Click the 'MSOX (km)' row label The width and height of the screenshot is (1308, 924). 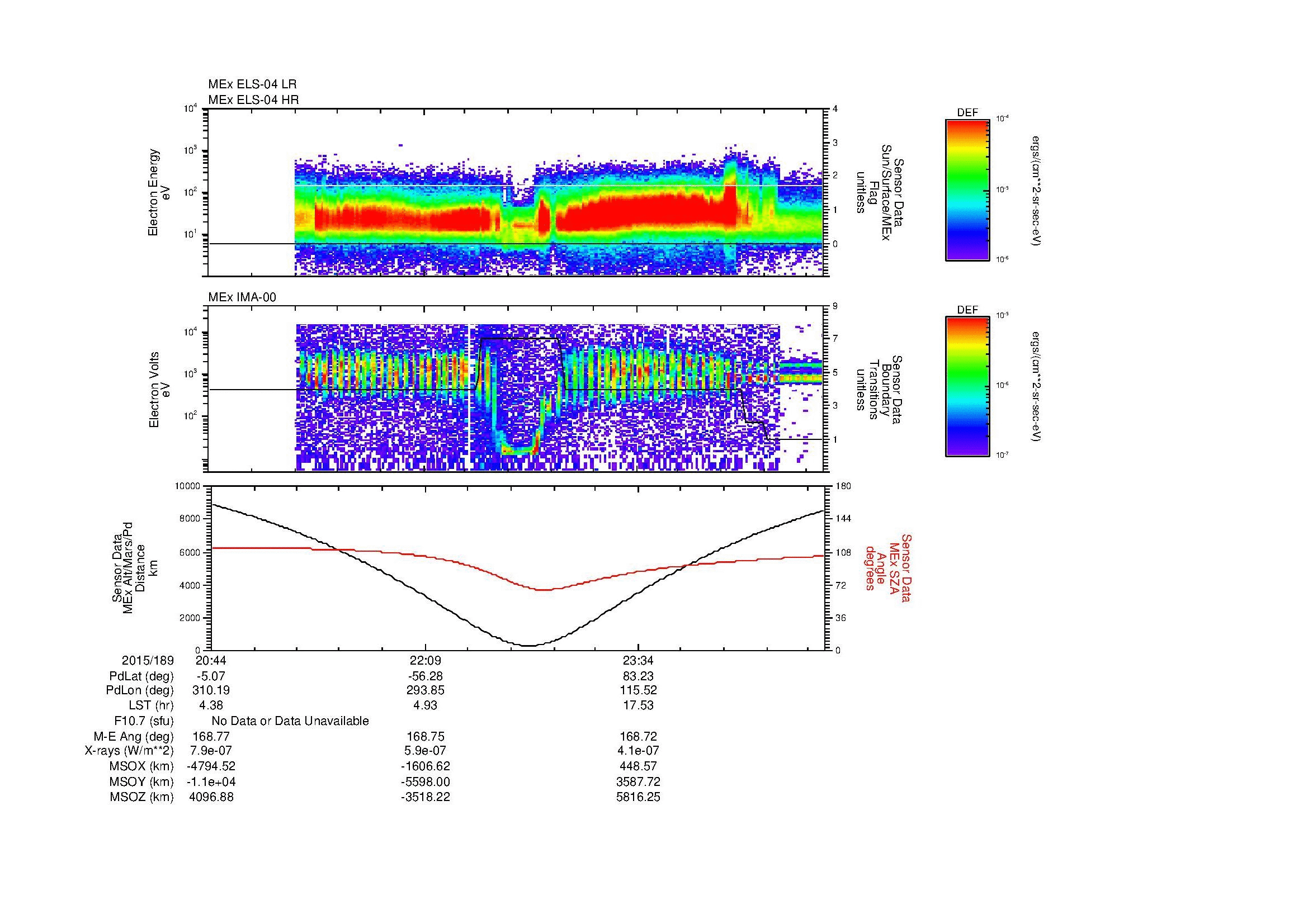pos(142,767)
